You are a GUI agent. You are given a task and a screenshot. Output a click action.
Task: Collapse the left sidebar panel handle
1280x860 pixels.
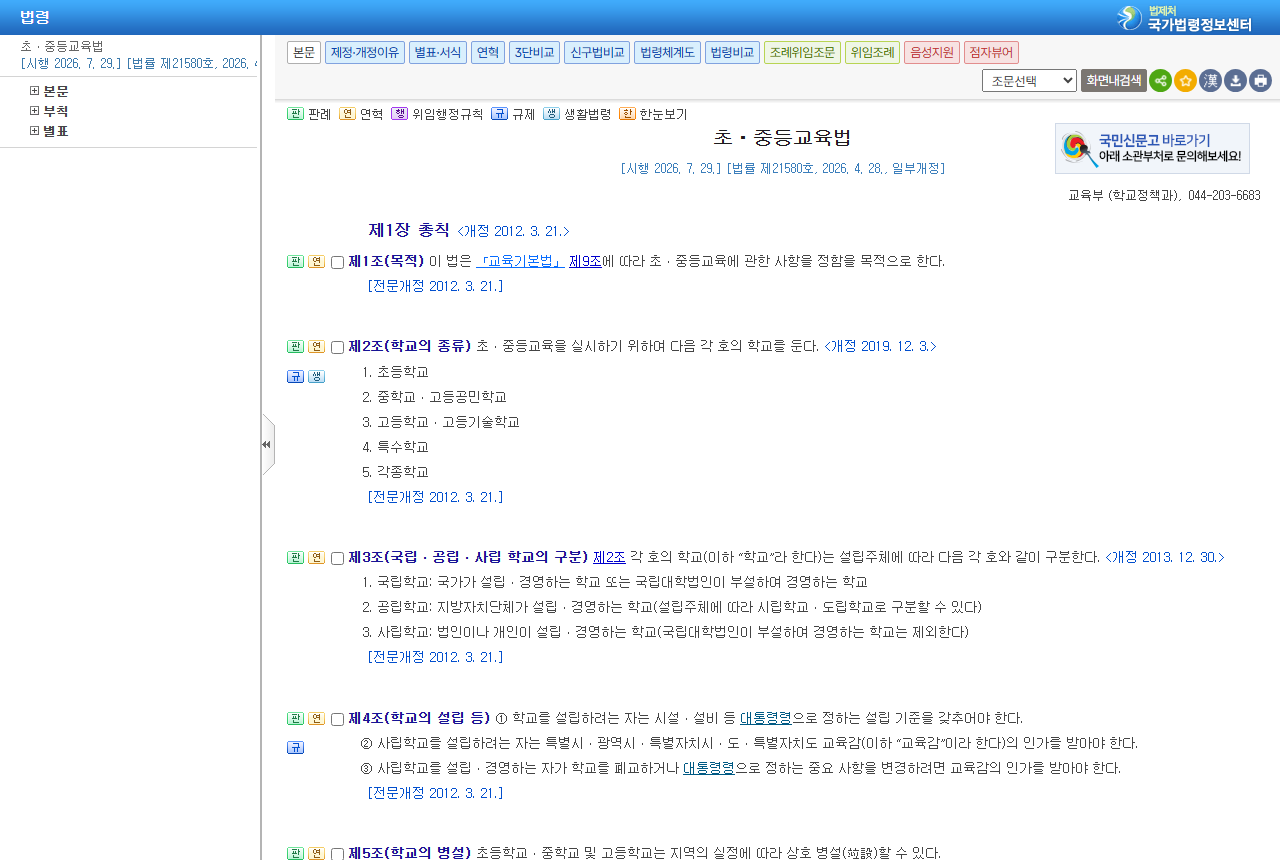[x=267, y=444]
